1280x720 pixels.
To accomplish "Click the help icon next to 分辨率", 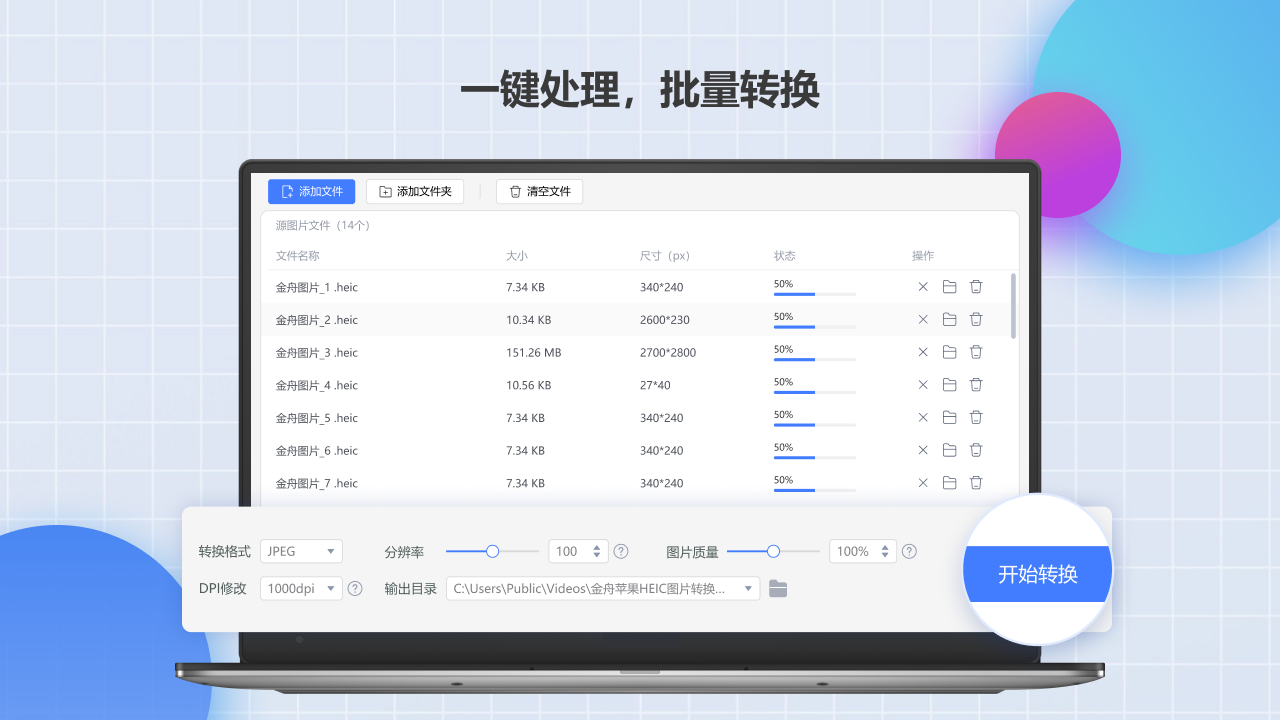I will tap(621, 551).
